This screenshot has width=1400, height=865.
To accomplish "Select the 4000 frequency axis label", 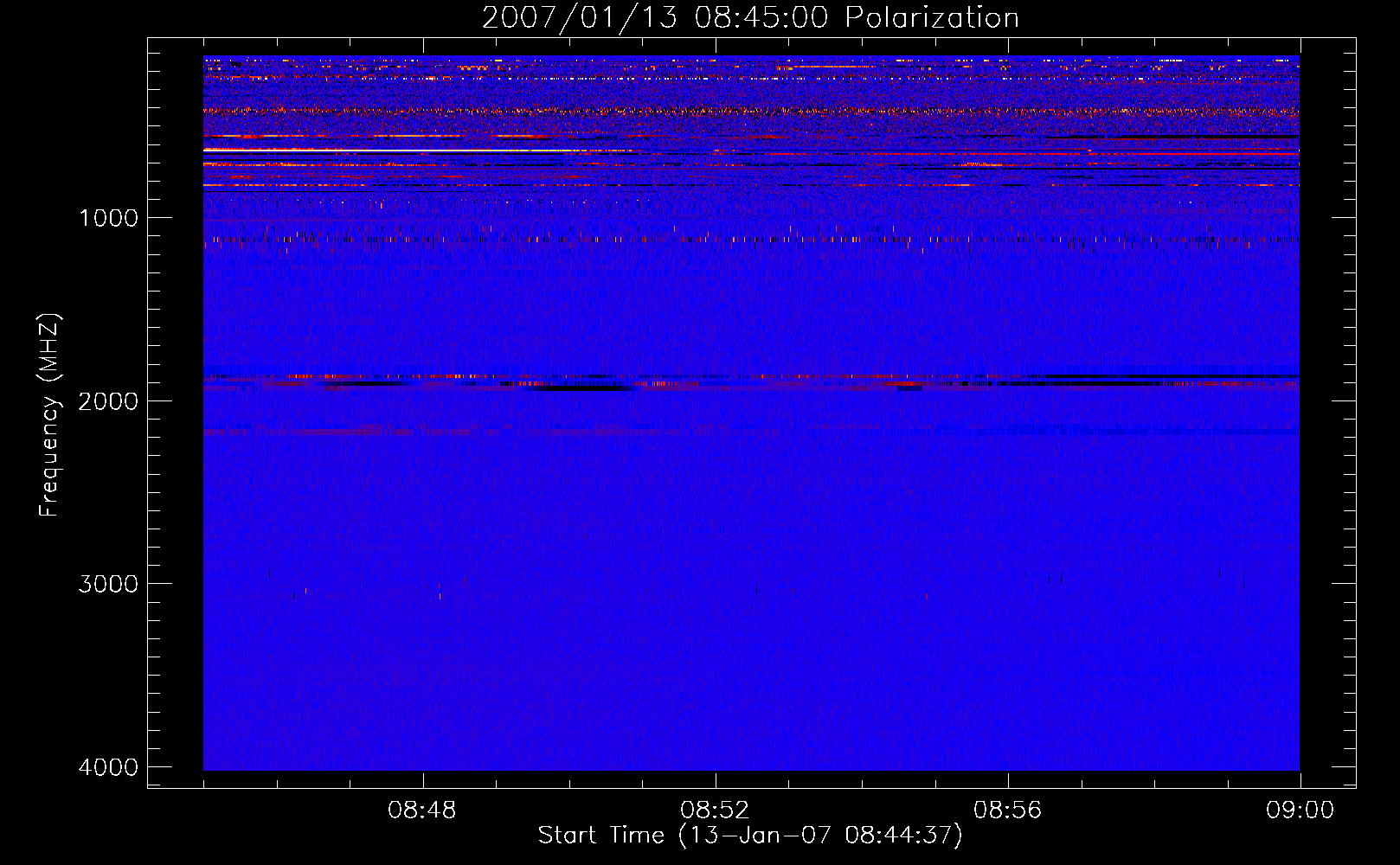I will (x=108, y=767).
